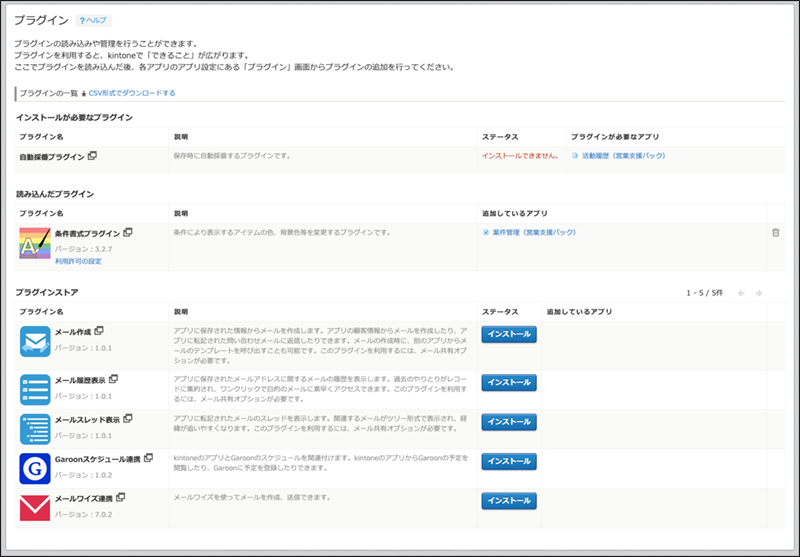Click app icon beside 活動履歴 link
Screen dimensions: 800x557
click(575, 156)
